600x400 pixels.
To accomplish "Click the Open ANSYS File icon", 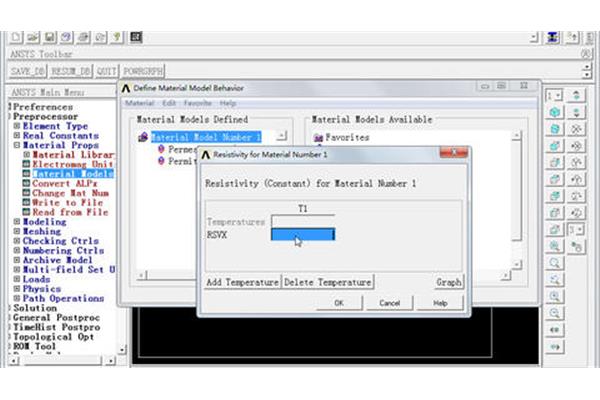I will click(33, 37).
